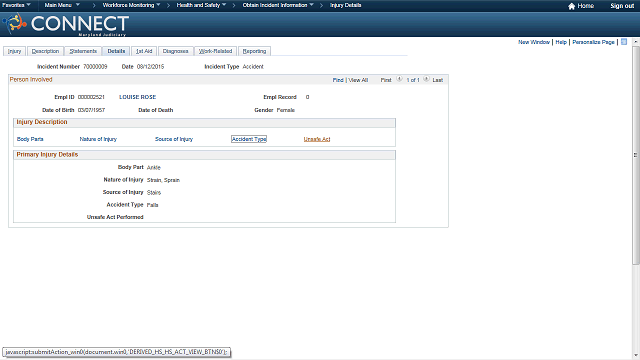Viewport: 640px width, 360px height.
Task: Click the Injury Details breadcrumb
Action: [345, 5]
